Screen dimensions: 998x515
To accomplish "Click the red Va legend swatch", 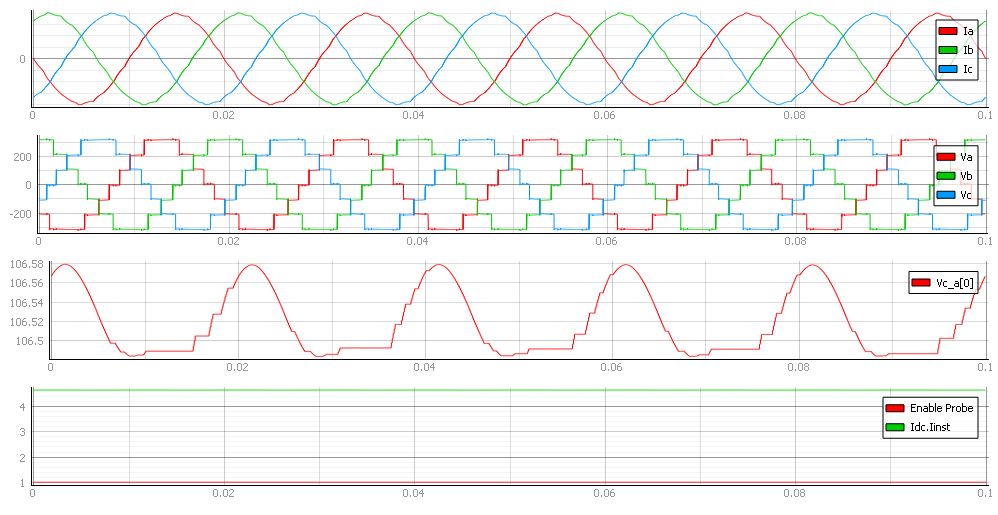I will [x=944, y=157].
